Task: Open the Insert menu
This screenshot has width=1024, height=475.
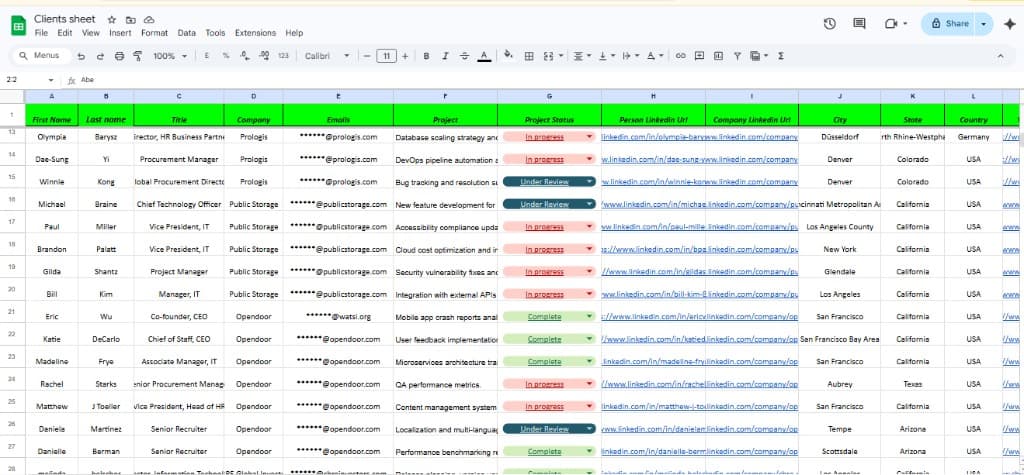Action: tap(120, 33)
